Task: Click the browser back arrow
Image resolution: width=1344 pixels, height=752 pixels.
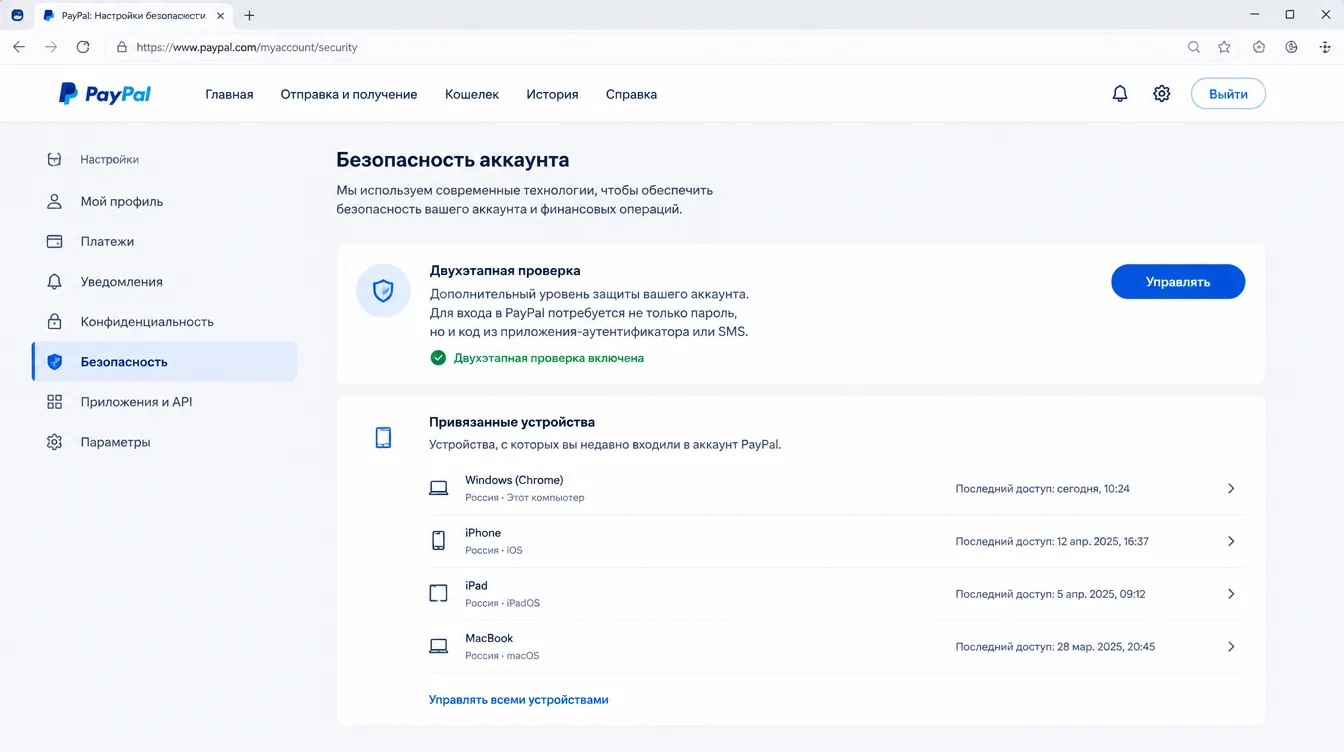Action: coord(19,47)
